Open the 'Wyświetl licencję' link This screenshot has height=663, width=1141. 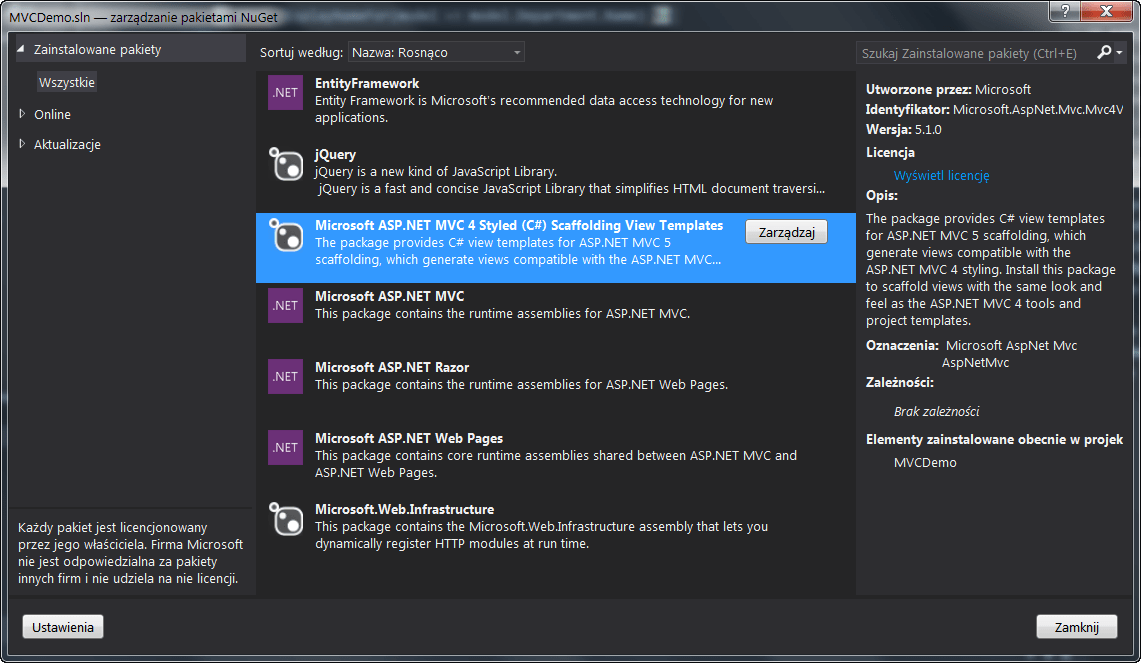click(942, 175)
